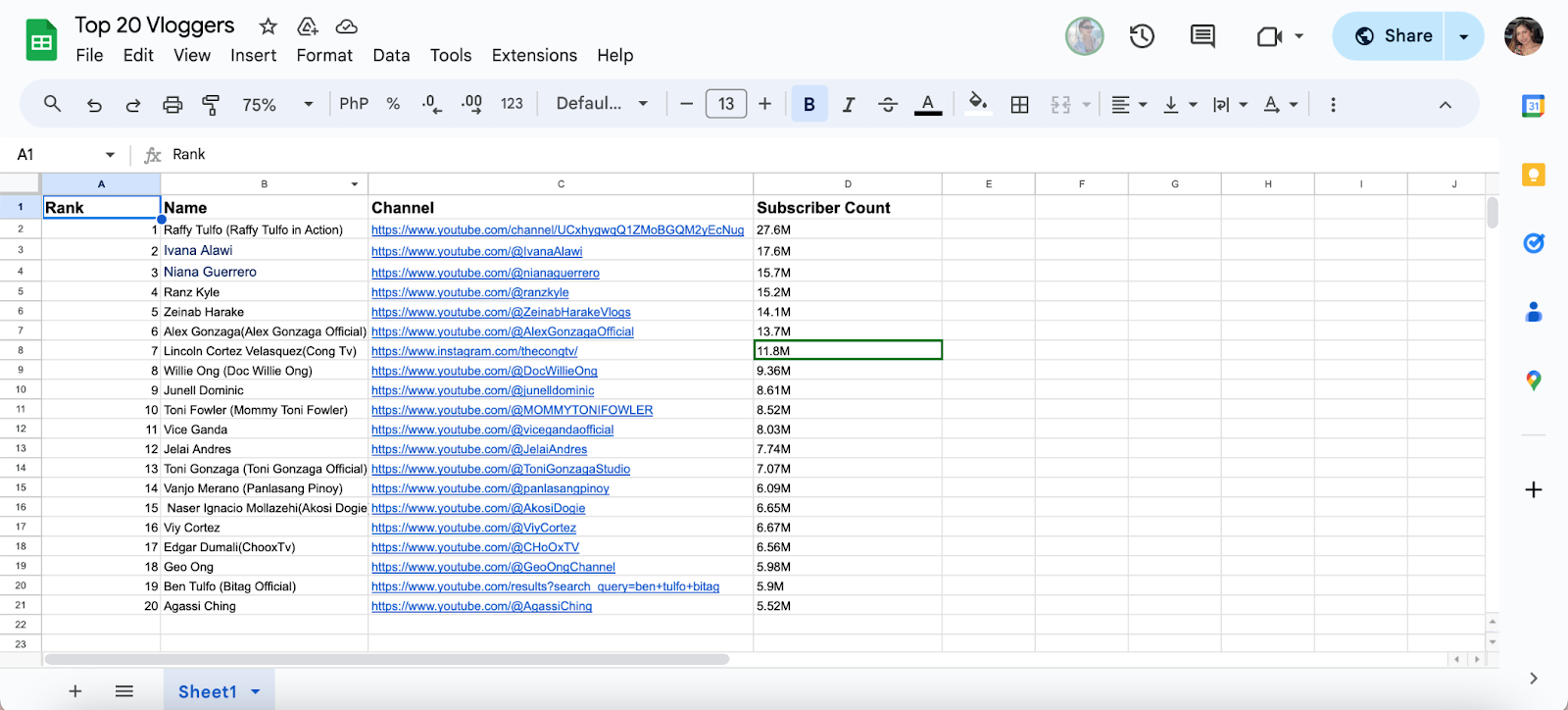Image resolution: width=1568 pixels, height=710 pixels.
Task: Open the name box dropdown arrow
Action: click(x=110, y=155)
